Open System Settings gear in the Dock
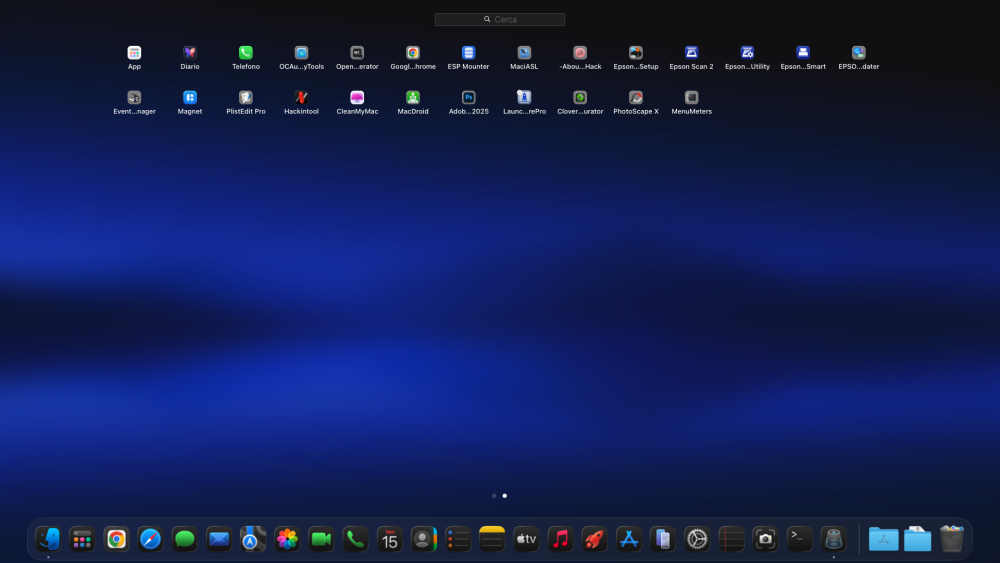The image size is (1000, 563). [x=696, y=539]
